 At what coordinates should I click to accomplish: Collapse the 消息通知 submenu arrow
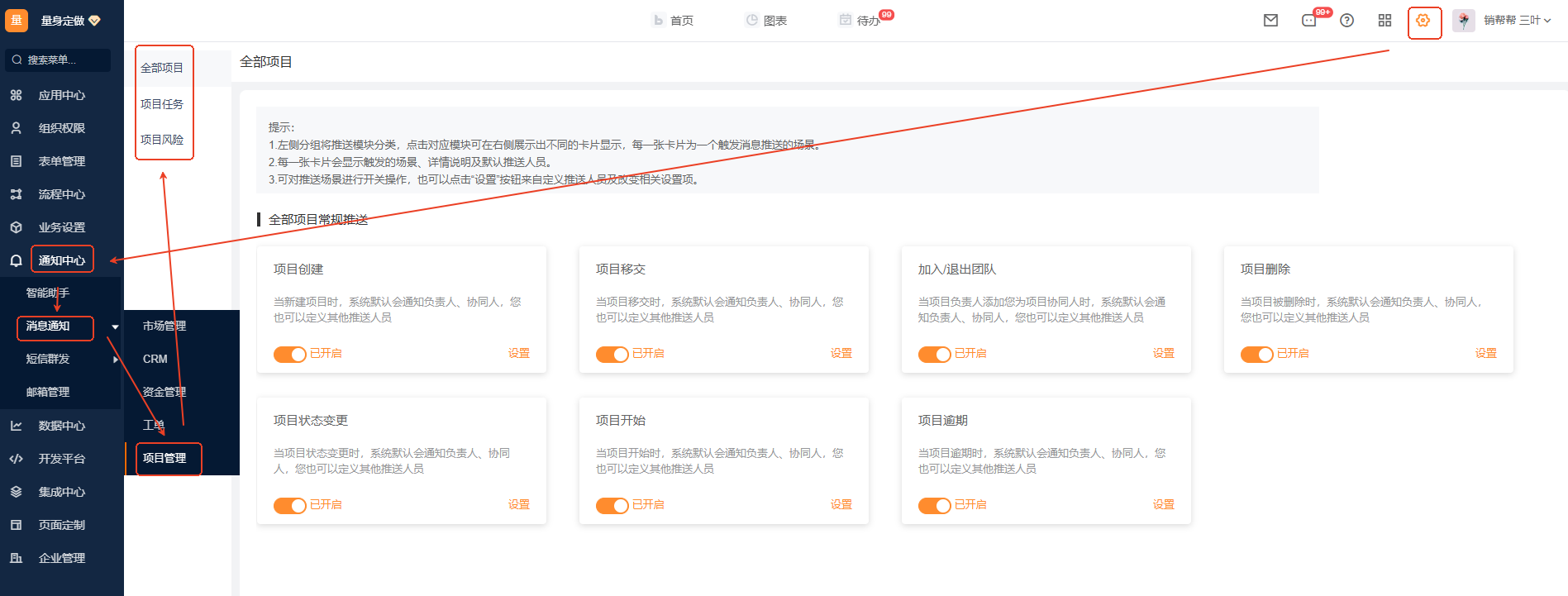coord(115,327)
